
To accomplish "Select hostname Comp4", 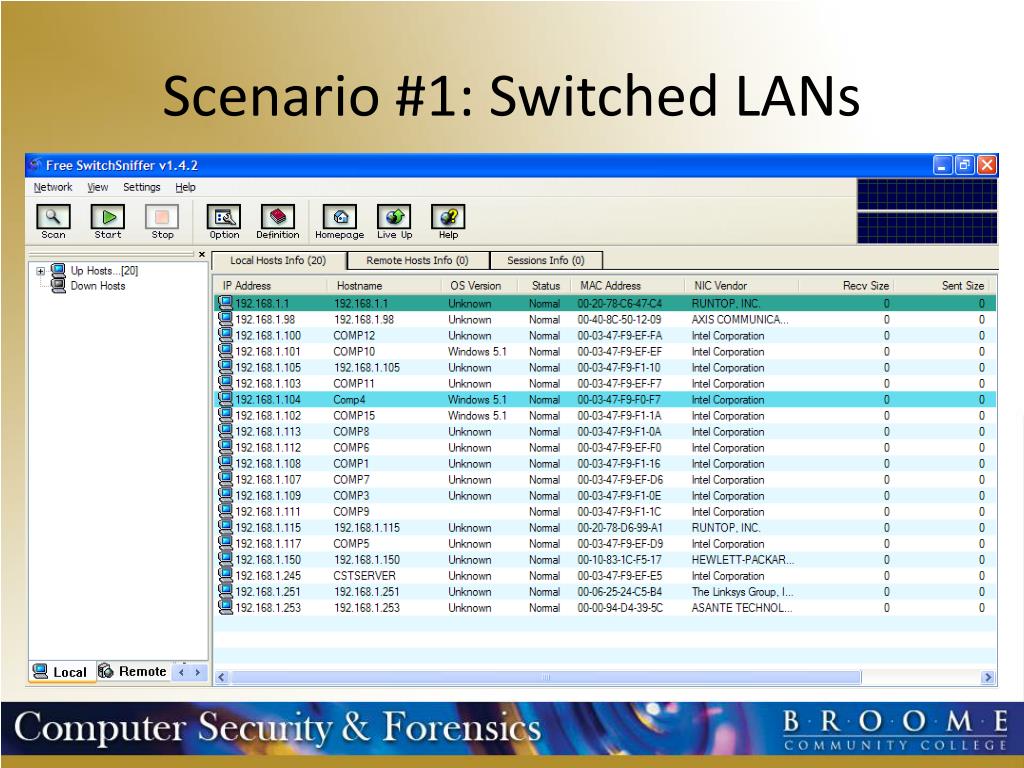I will point(349,399).
